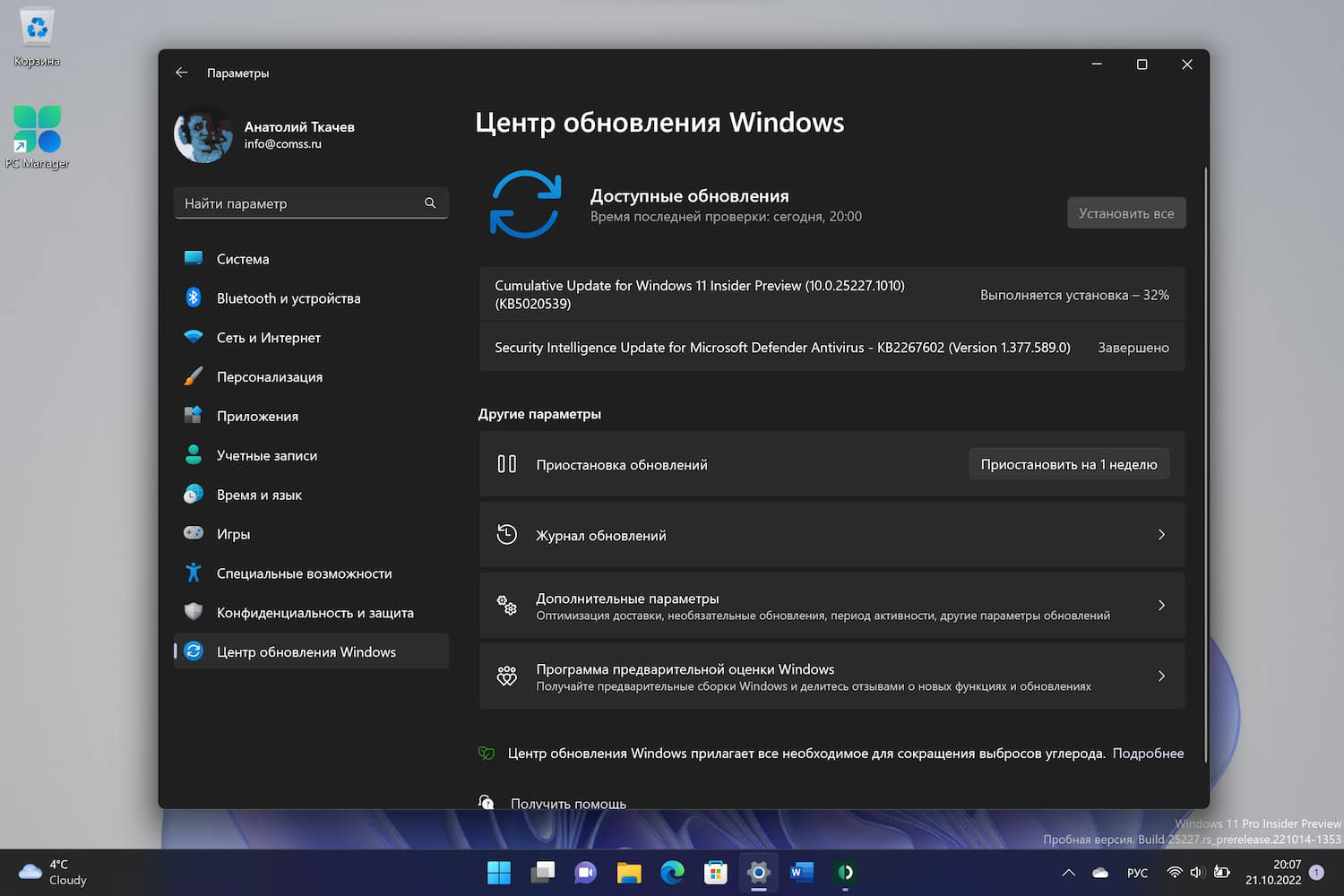Open the weather widget showing 4°C Cloudy
The image size is (1344, 896).
[54, 873]
